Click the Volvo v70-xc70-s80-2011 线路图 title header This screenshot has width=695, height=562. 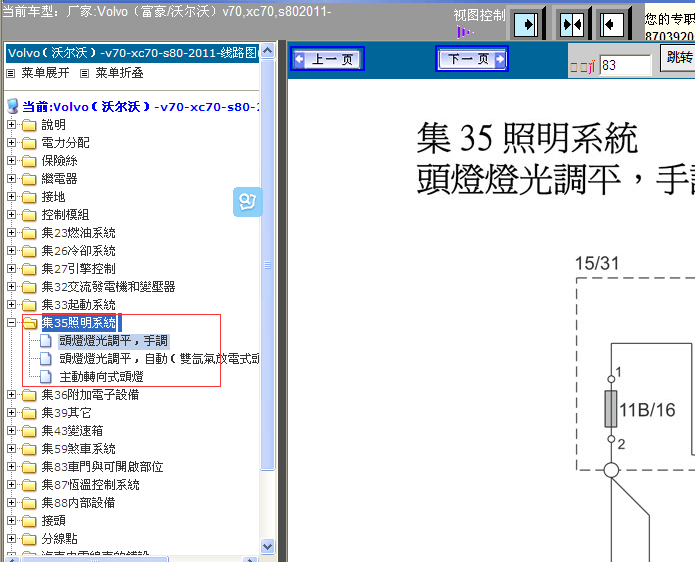pos(133,53)
